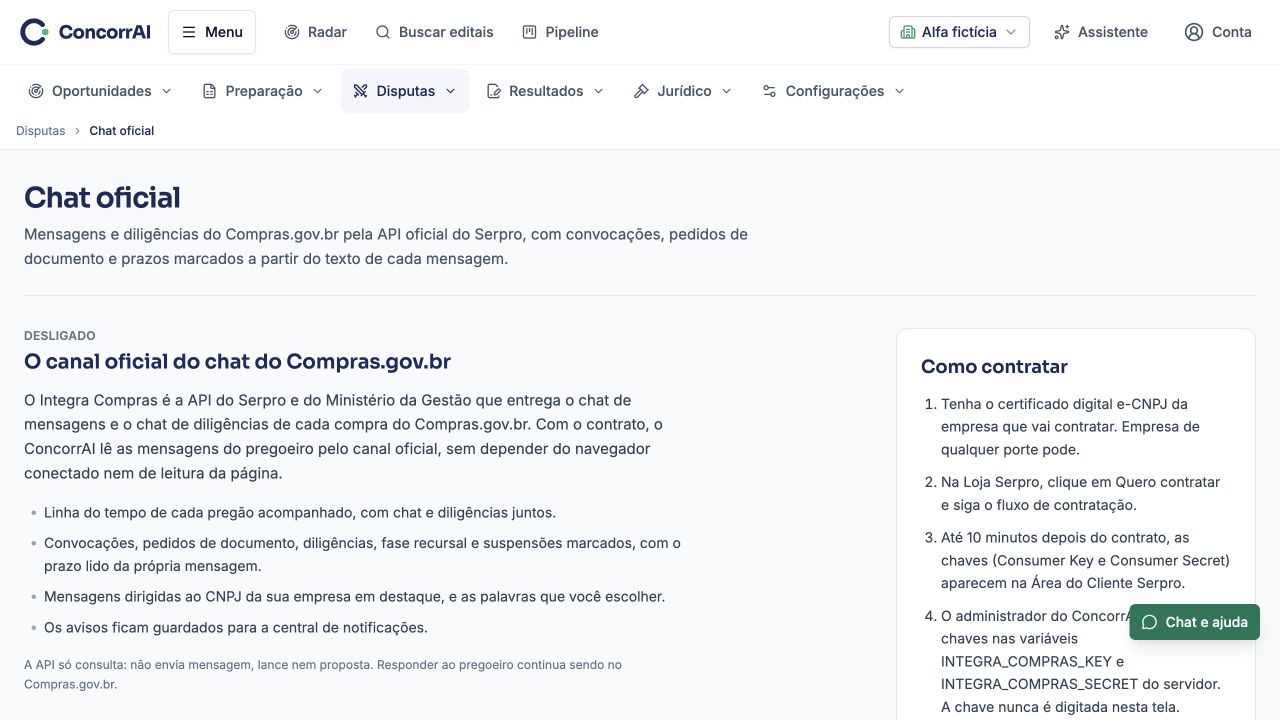The image size is (1280, 720).
Task: Click the hamburger icon in Menu button
Action: pyautogui.click(x=189, y=32)
